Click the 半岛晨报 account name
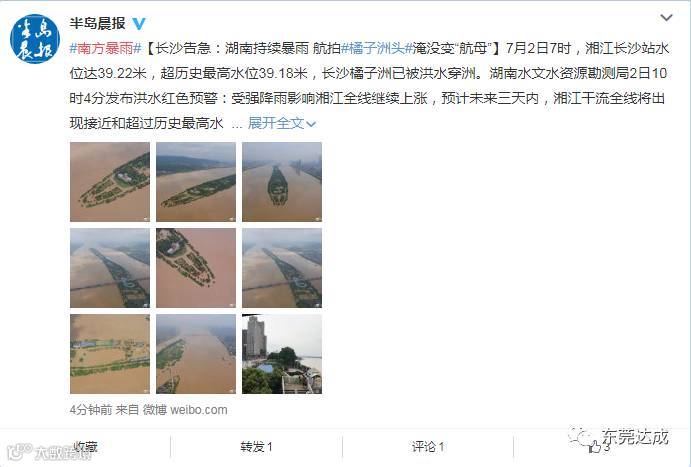691x467 pixels. point(97,23)
